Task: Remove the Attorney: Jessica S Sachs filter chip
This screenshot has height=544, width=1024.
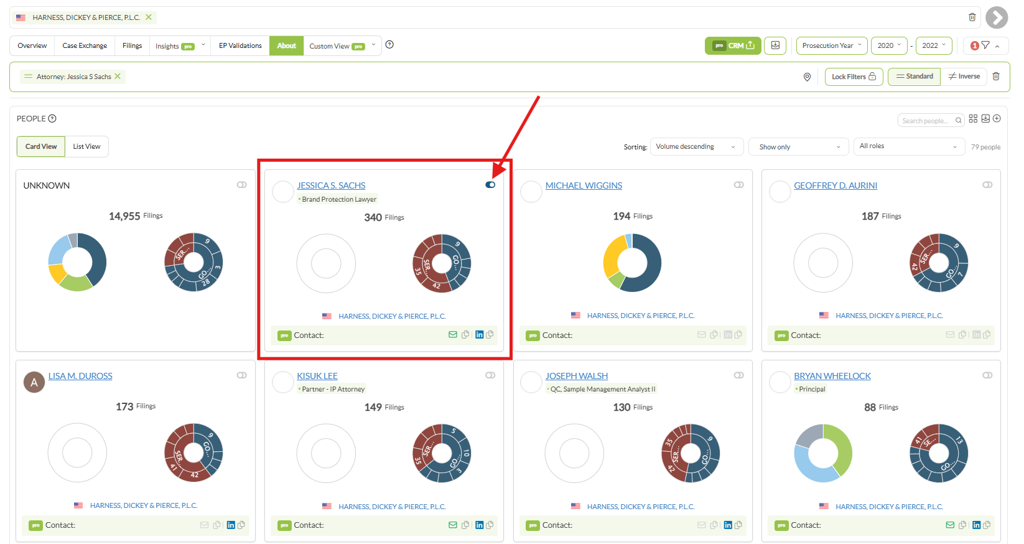Action: [x=118, y=76]
